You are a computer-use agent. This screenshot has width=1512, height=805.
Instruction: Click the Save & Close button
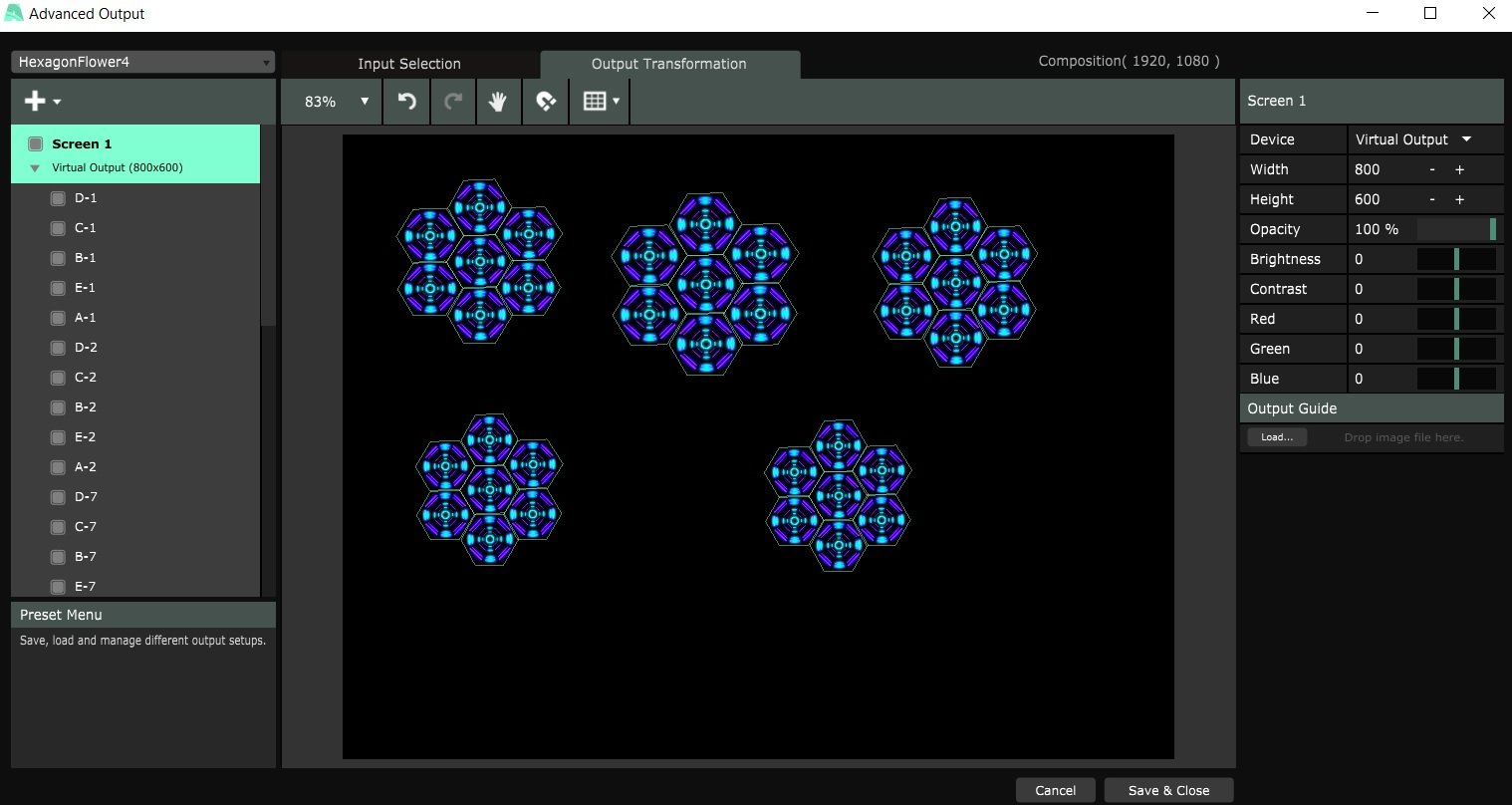[1168, 790]
